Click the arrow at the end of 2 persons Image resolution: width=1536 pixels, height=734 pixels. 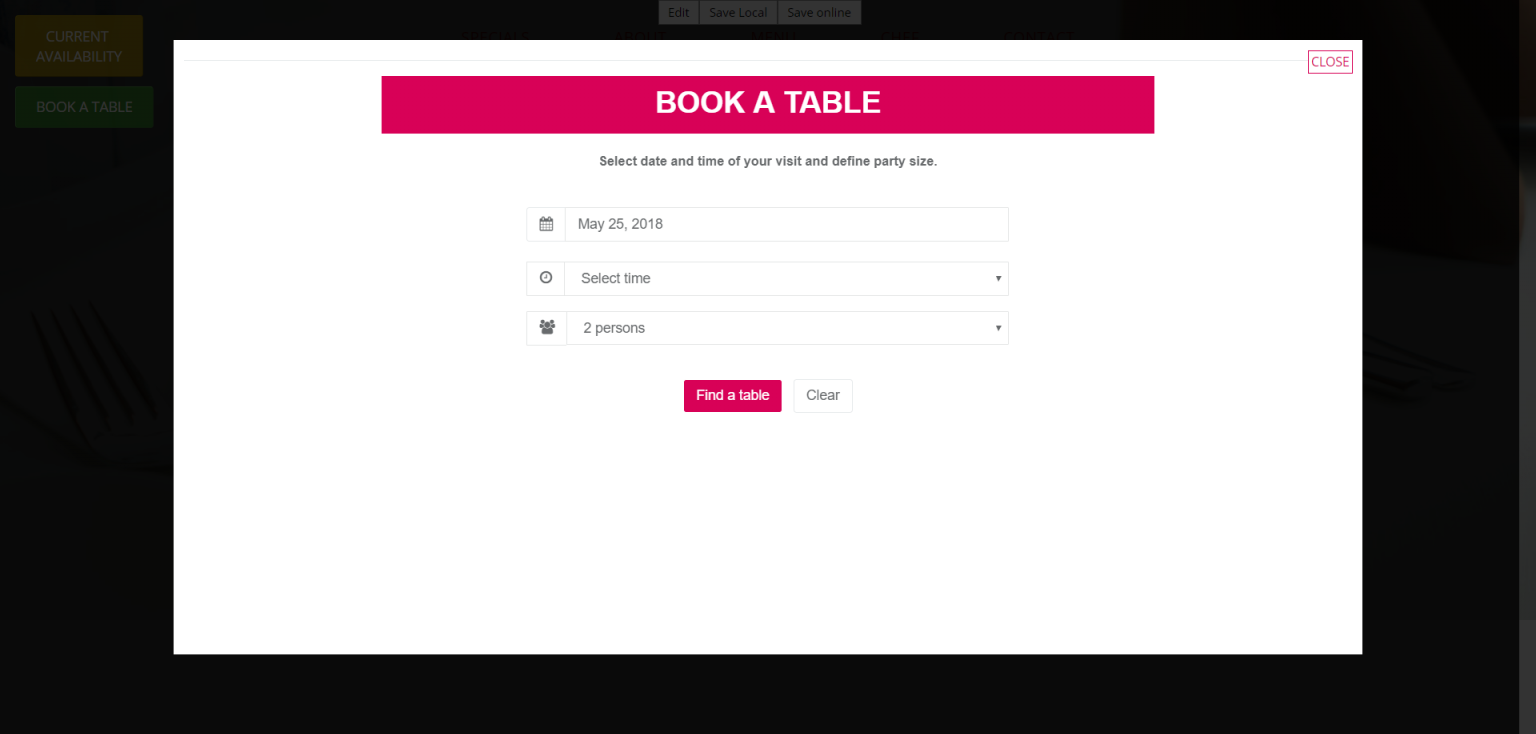pos(998,328)
